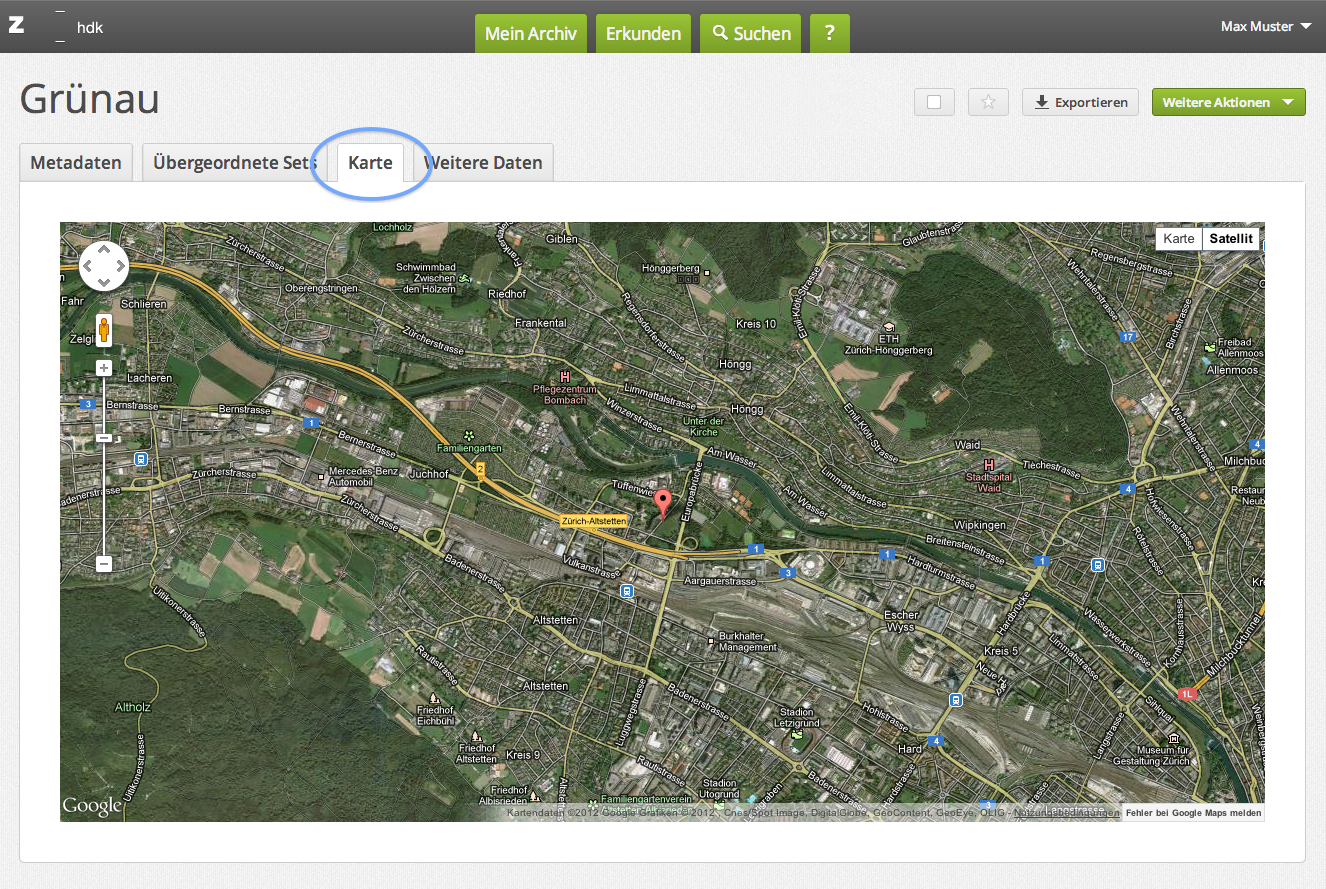Click Fehler bei Google Maps melden link
The height and width of the screenshot is (889, 1326).
pyautogui.click(x=1193, y=813)
